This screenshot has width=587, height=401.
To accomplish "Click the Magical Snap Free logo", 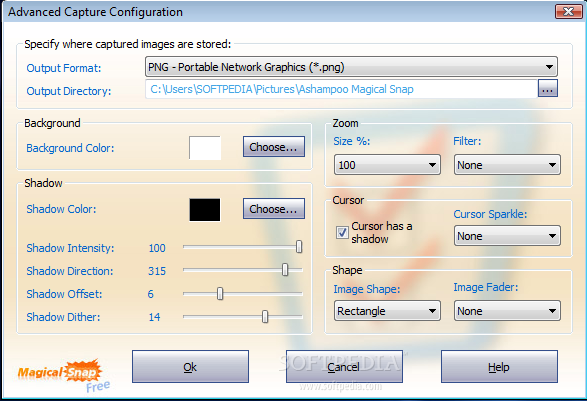I will pyautogui.click(x=63, y=376).
